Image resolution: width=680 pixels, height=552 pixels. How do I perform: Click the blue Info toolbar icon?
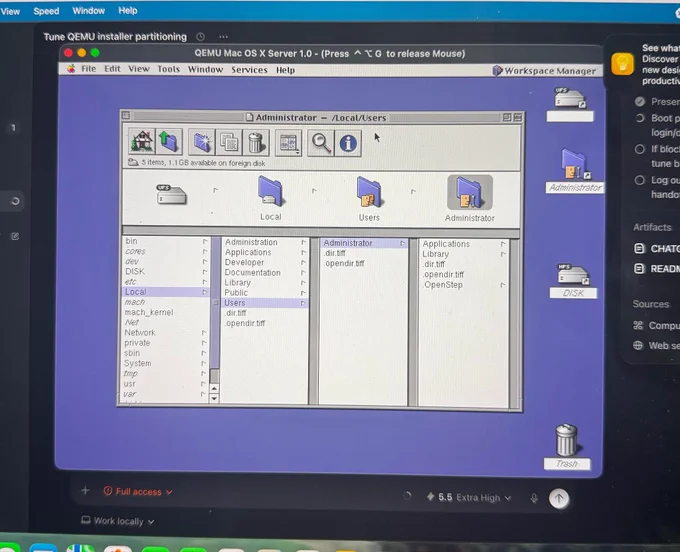click(x=348, y=143)
